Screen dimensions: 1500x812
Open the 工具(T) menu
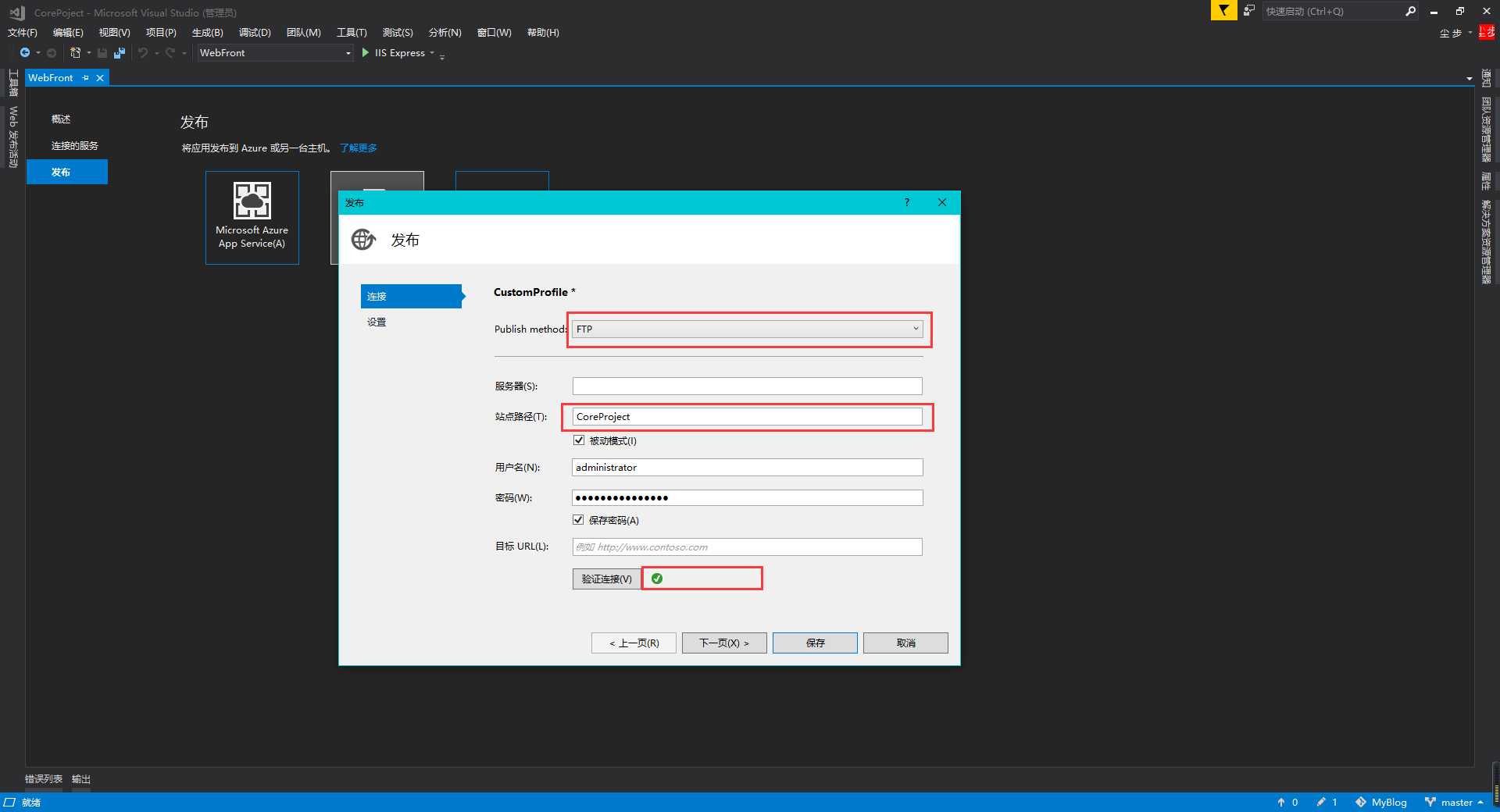pyautogui.click(x=352, y=33)
